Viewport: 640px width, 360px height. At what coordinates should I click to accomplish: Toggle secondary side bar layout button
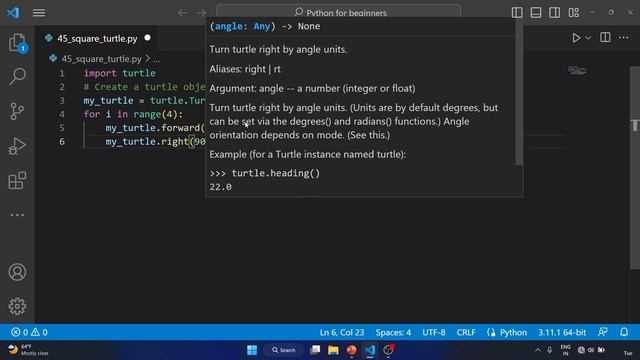click(x=555, y=13)
